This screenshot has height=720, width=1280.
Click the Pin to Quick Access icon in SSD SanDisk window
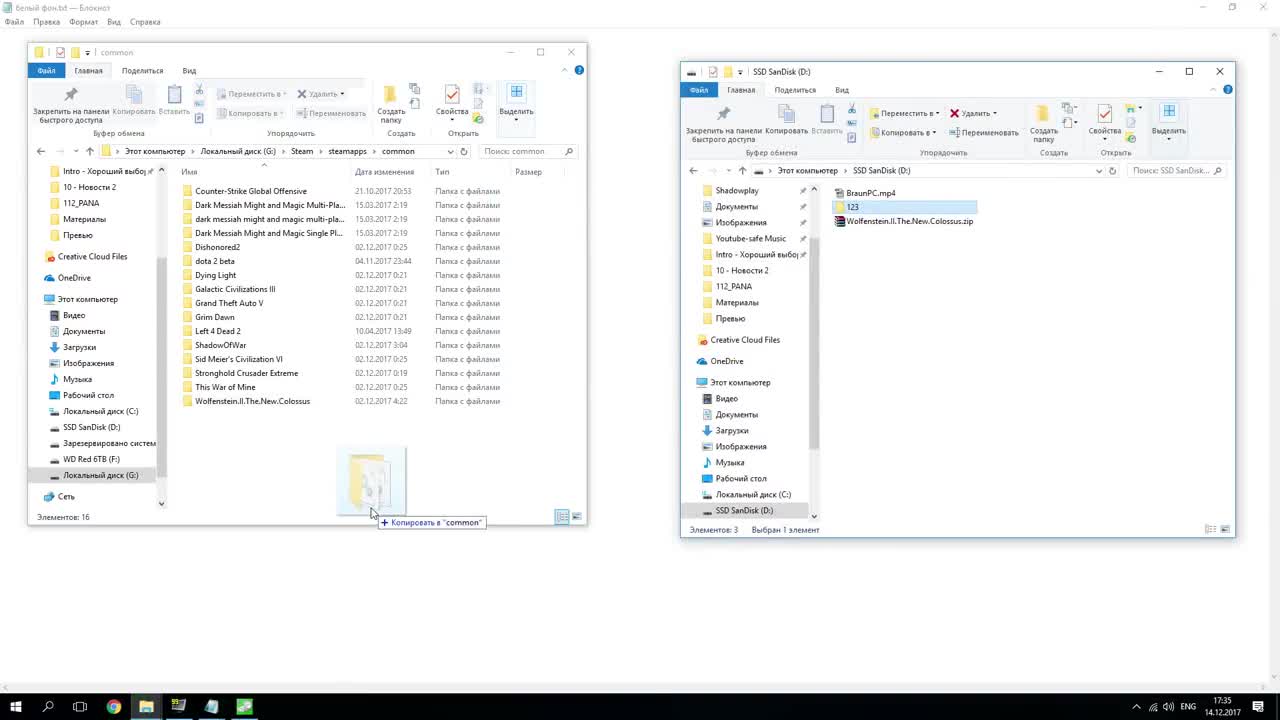click(x=723, y=113)
